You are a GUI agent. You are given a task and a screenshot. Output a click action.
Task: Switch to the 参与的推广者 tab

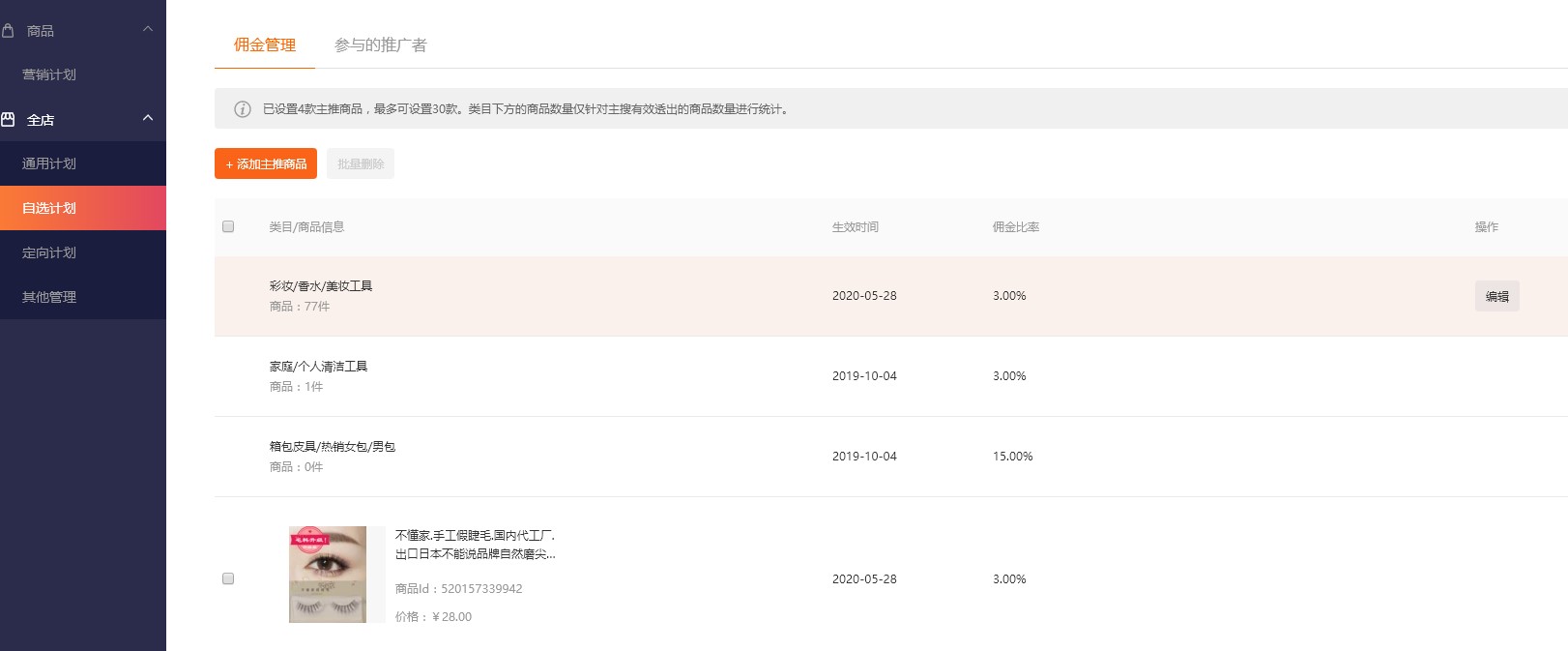[x=380, y=45]
